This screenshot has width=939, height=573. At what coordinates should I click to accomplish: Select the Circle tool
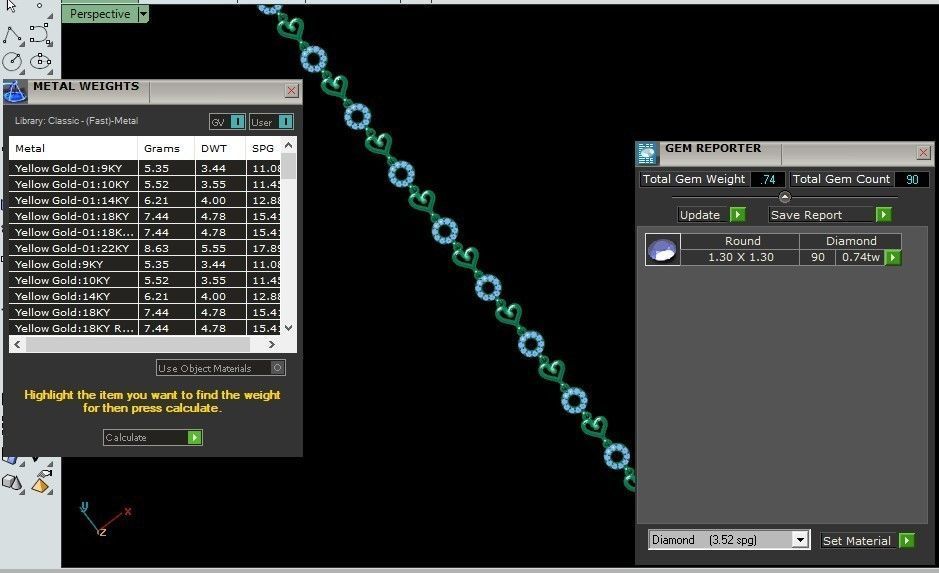point(12,61)
